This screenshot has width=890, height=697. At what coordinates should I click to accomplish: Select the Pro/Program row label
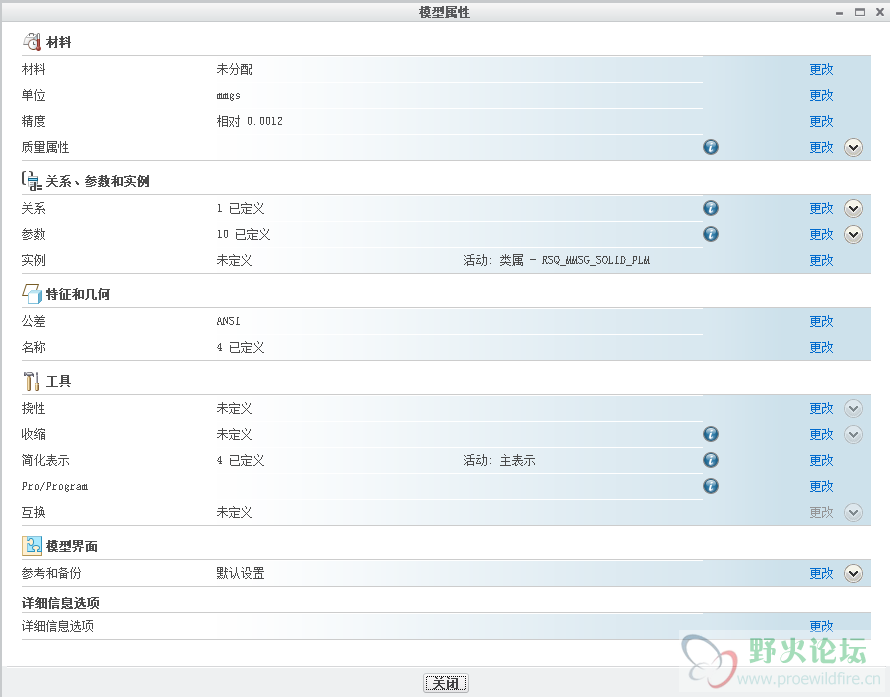(x=55, y=486)
